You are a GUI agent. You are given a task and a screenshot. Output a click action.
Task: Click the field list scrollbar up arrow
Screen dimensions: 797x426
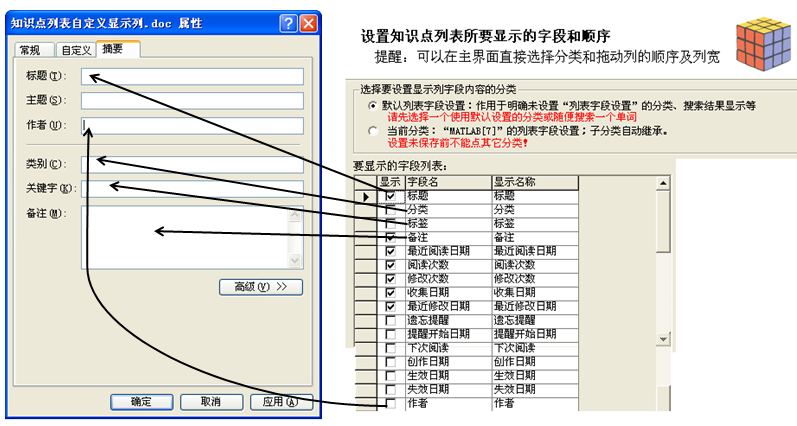(x=662, y=184)
